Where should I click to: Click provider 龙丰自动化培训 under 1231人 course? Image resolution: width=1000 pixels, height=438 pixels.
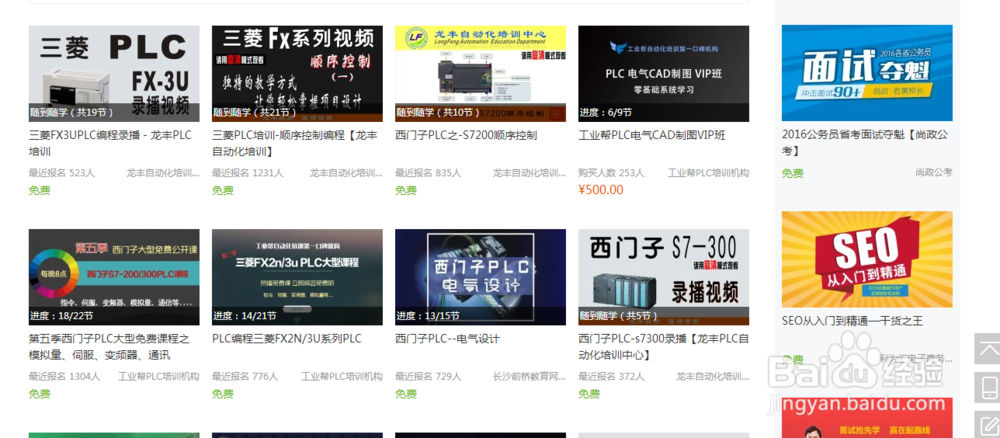pos(346,173)
